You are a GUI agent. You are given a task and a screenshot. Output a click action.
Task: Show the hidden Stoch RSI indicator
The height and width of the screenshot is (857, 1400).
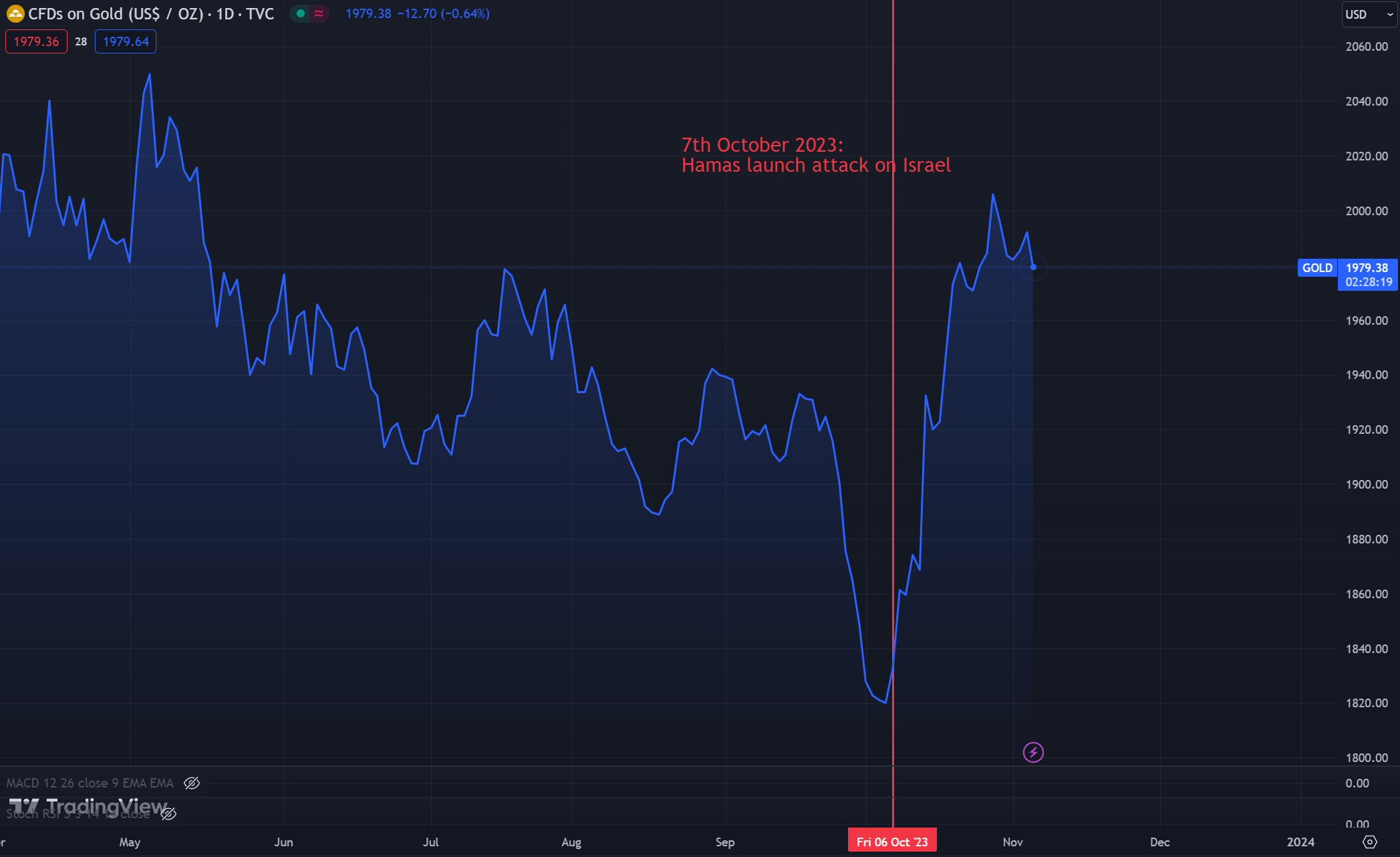[168, 814]
